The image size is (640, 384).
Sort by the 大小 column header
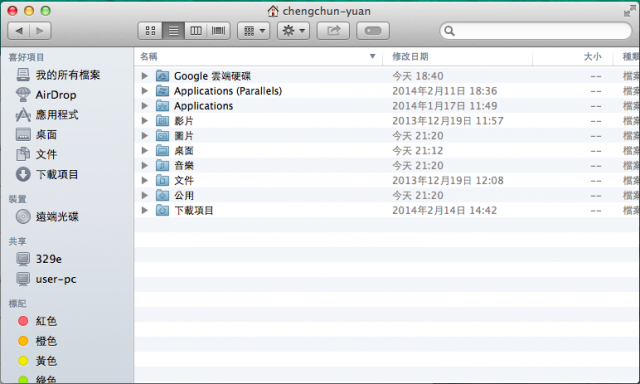[573, 56]
